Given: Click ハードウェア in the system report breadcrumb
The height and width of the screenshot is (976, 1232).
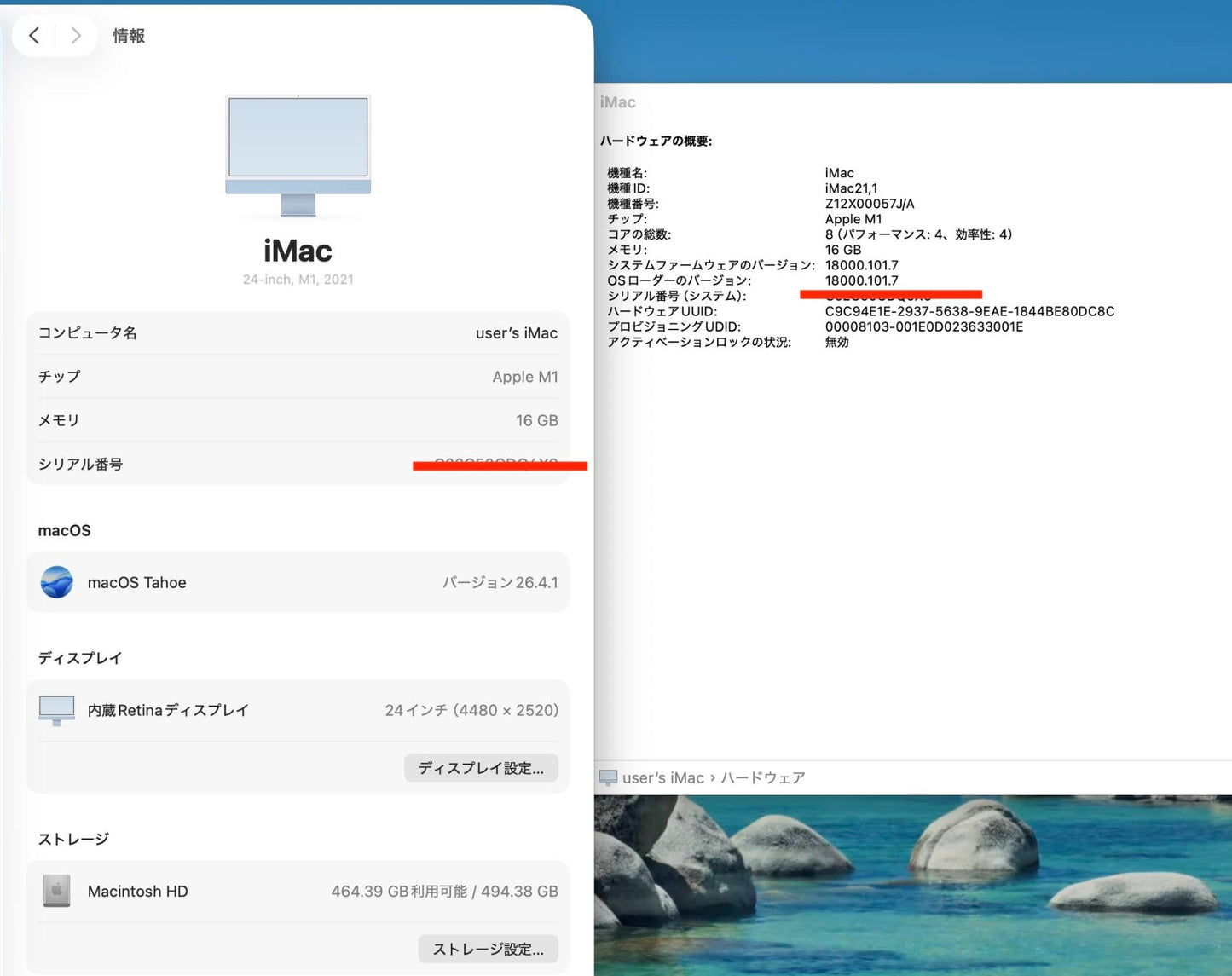Looking at the screenshot, I should click(x=763, y=777).
